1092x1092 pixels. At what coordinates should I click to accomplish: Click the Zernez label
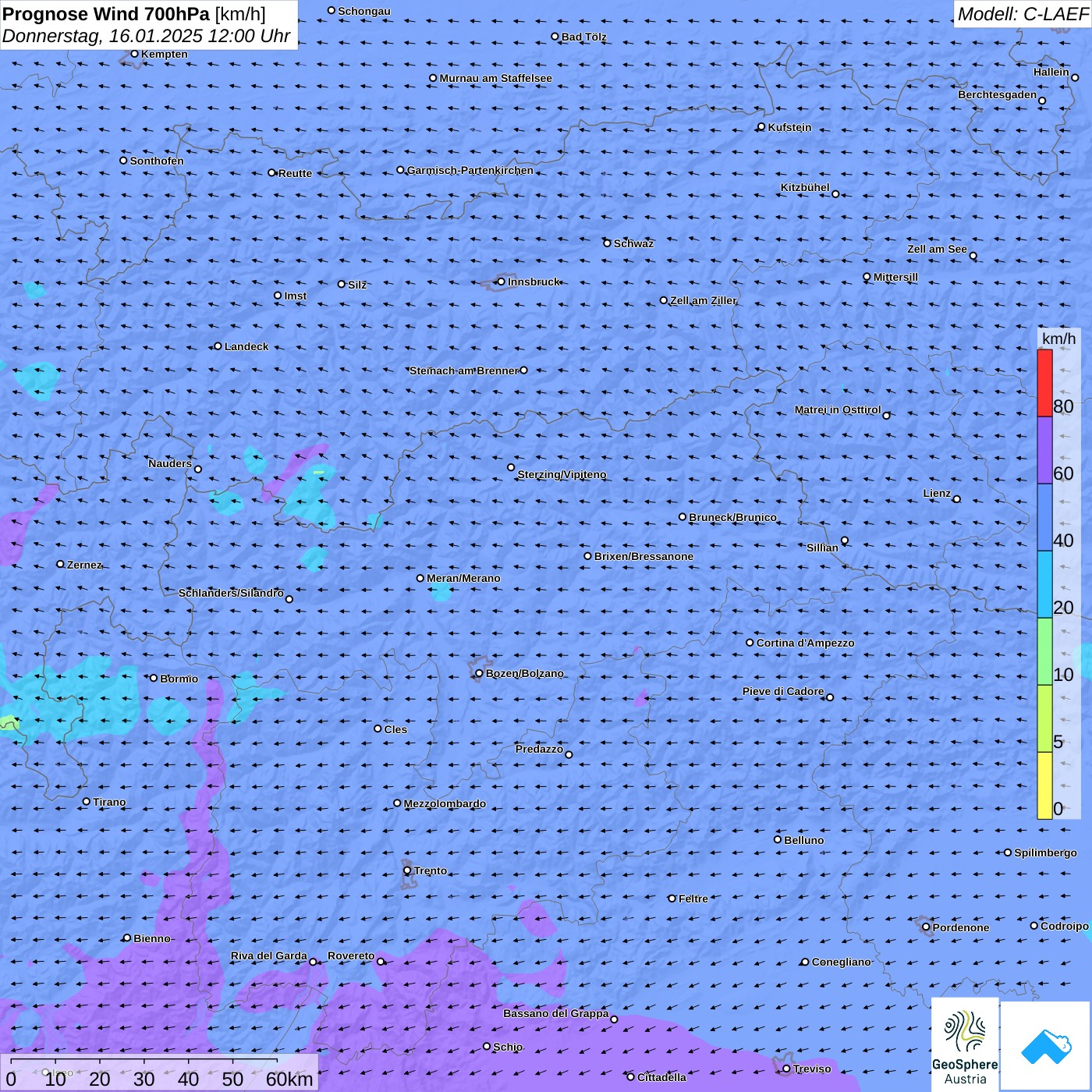tap(84, 565)
